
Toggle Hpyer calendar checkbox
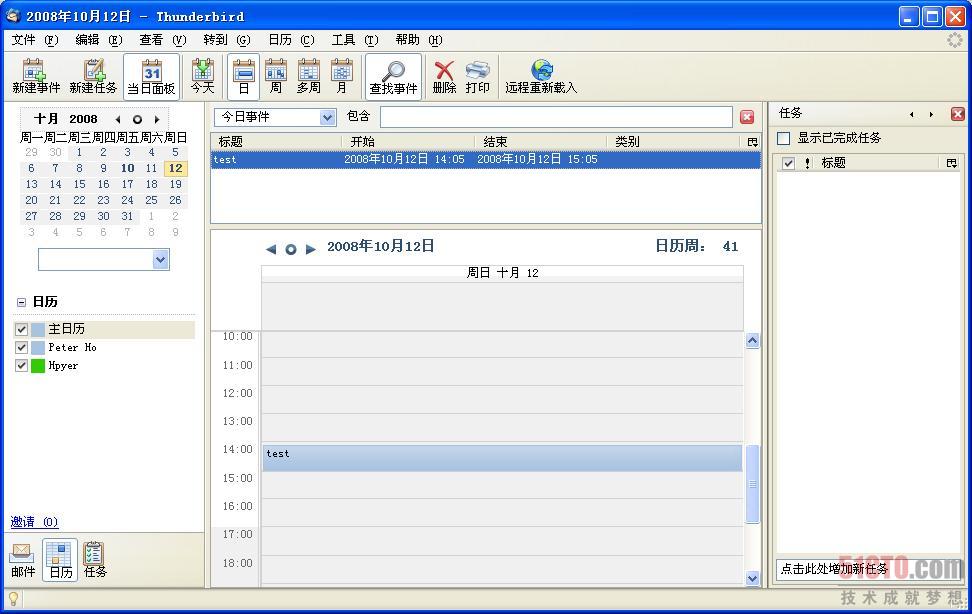pyautogui.click(x=22, y=365)
